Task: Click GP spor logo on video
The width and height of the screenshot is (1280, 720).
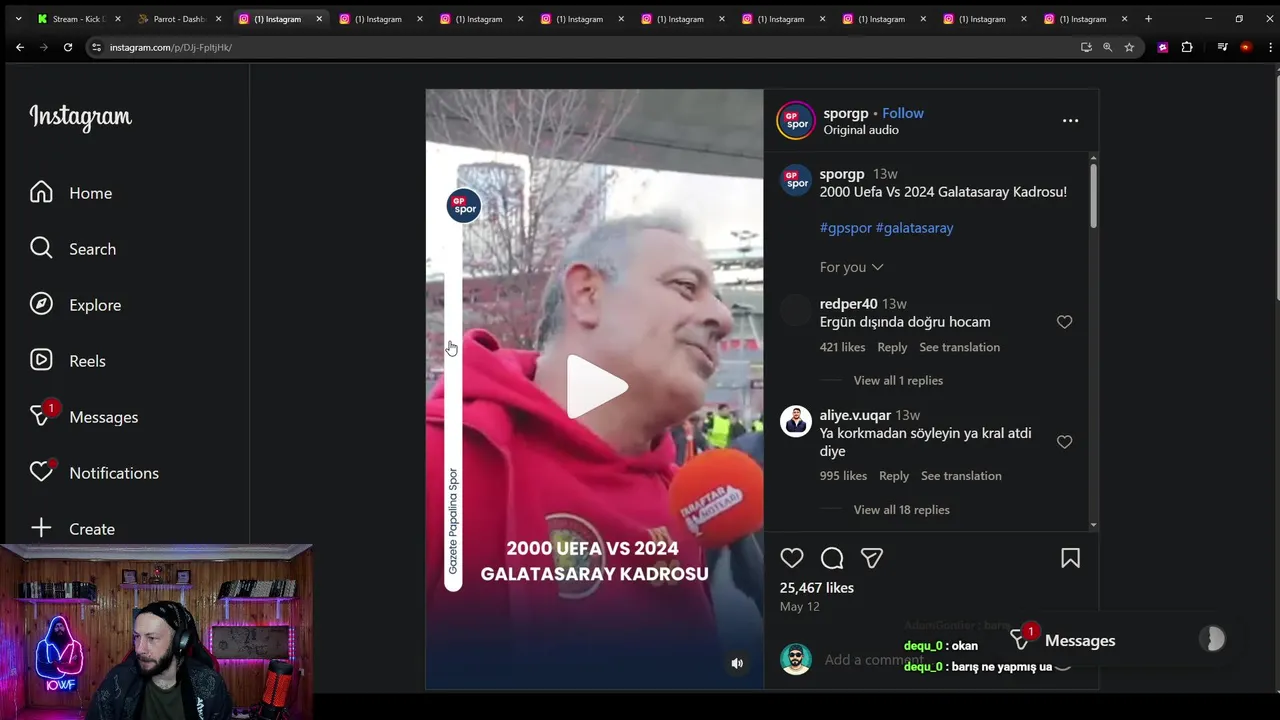Action: [463, 206]
